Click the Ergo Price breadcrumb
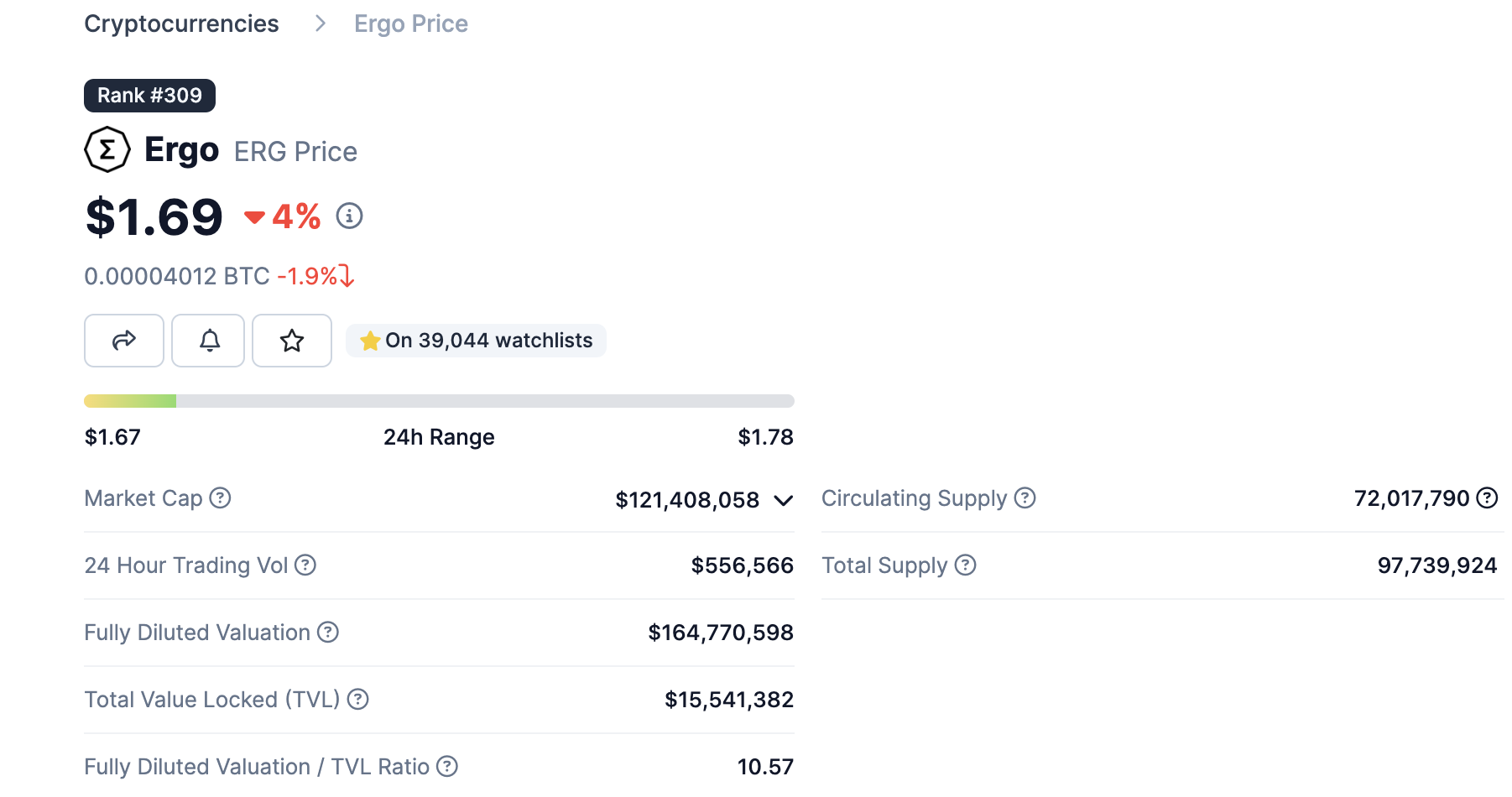Image resolution: width=1512 pixels, height=797 pixels. tap(411, 23)
